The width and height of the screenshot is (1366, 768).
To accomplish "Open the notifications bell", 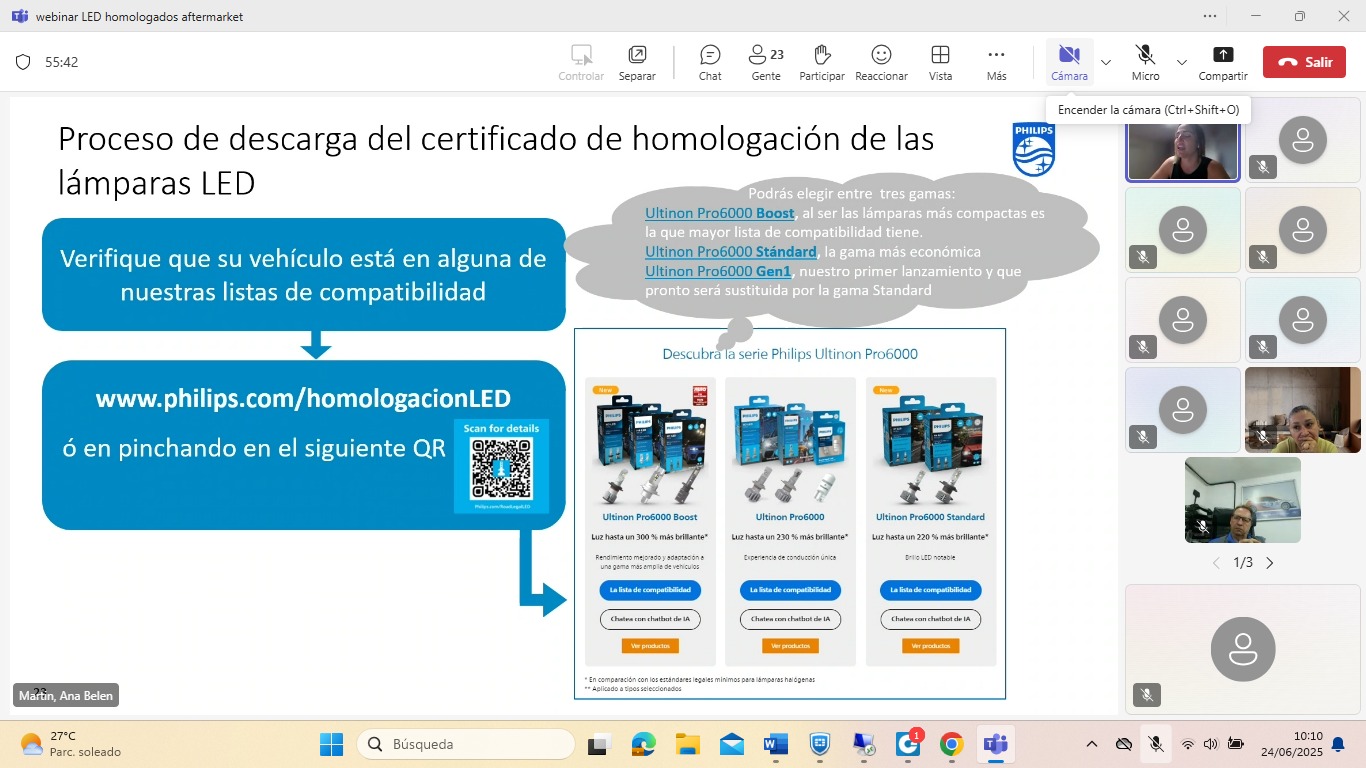I will coord(1338,744).
